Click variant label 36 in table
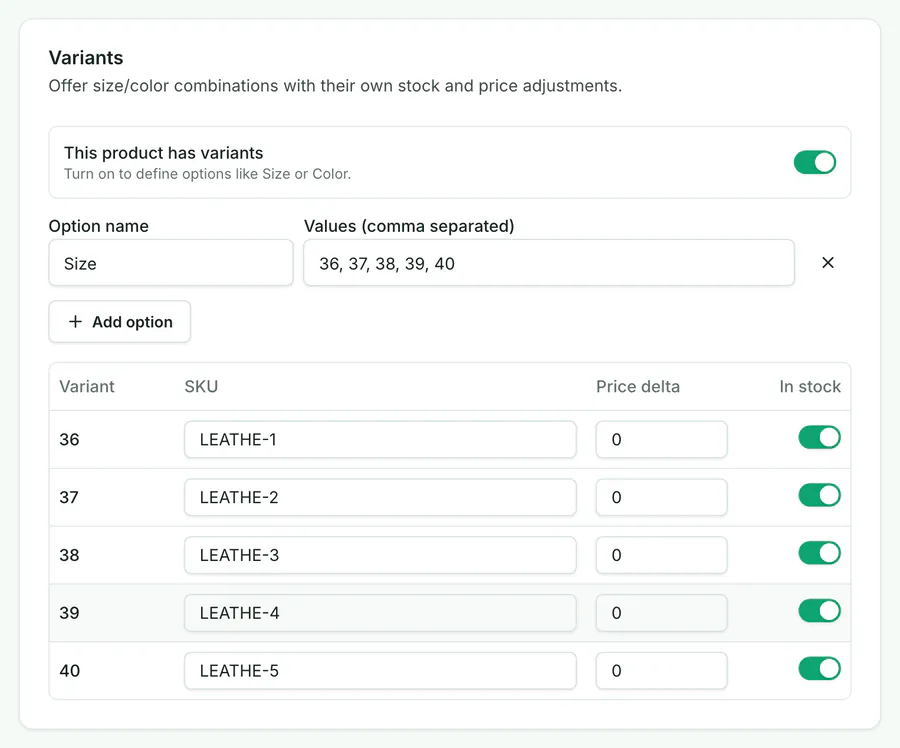 (x=69, y=440)
